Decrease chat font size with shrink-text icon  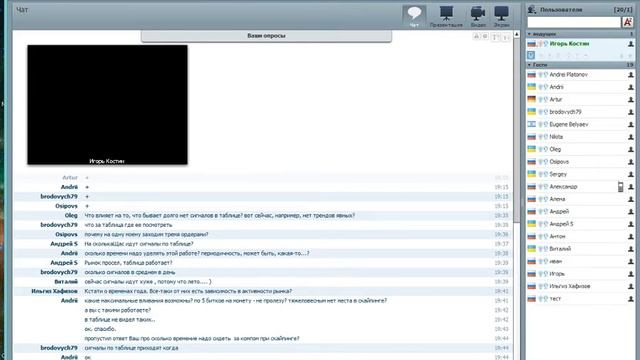[x=506, y=37]
